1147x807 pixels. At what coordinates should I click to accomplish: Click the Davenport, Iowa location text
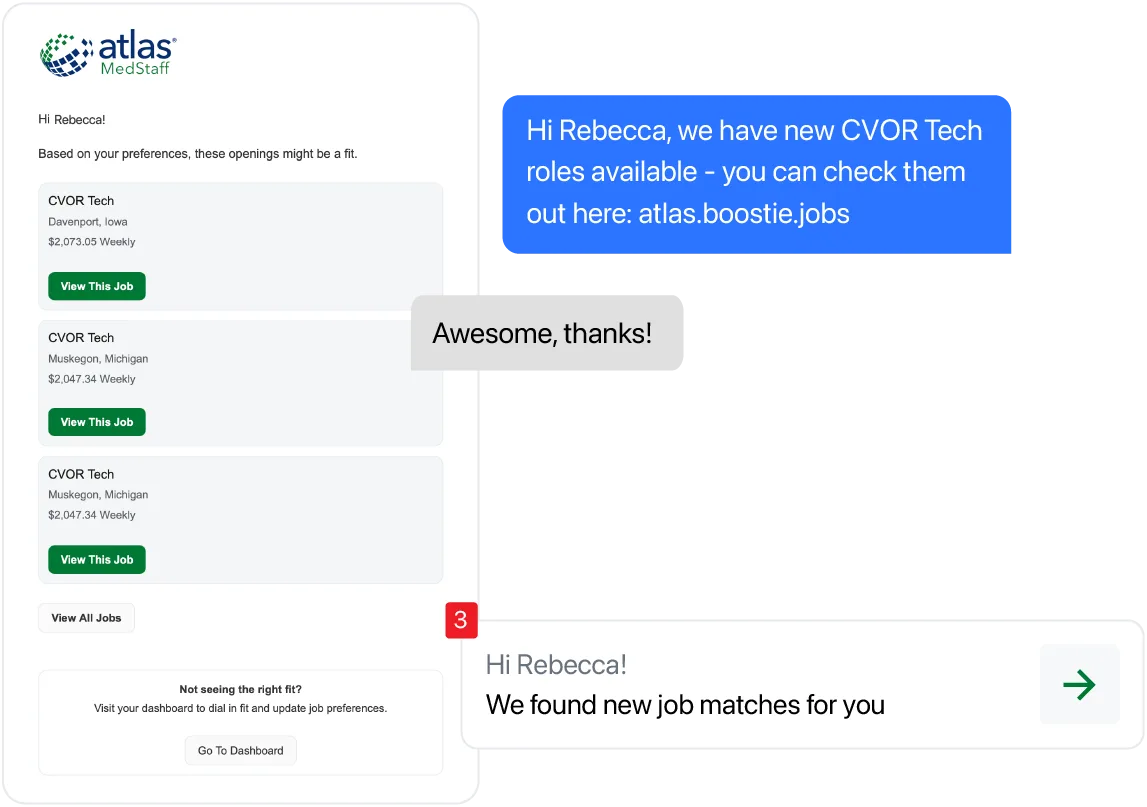(x=88, y=222)
